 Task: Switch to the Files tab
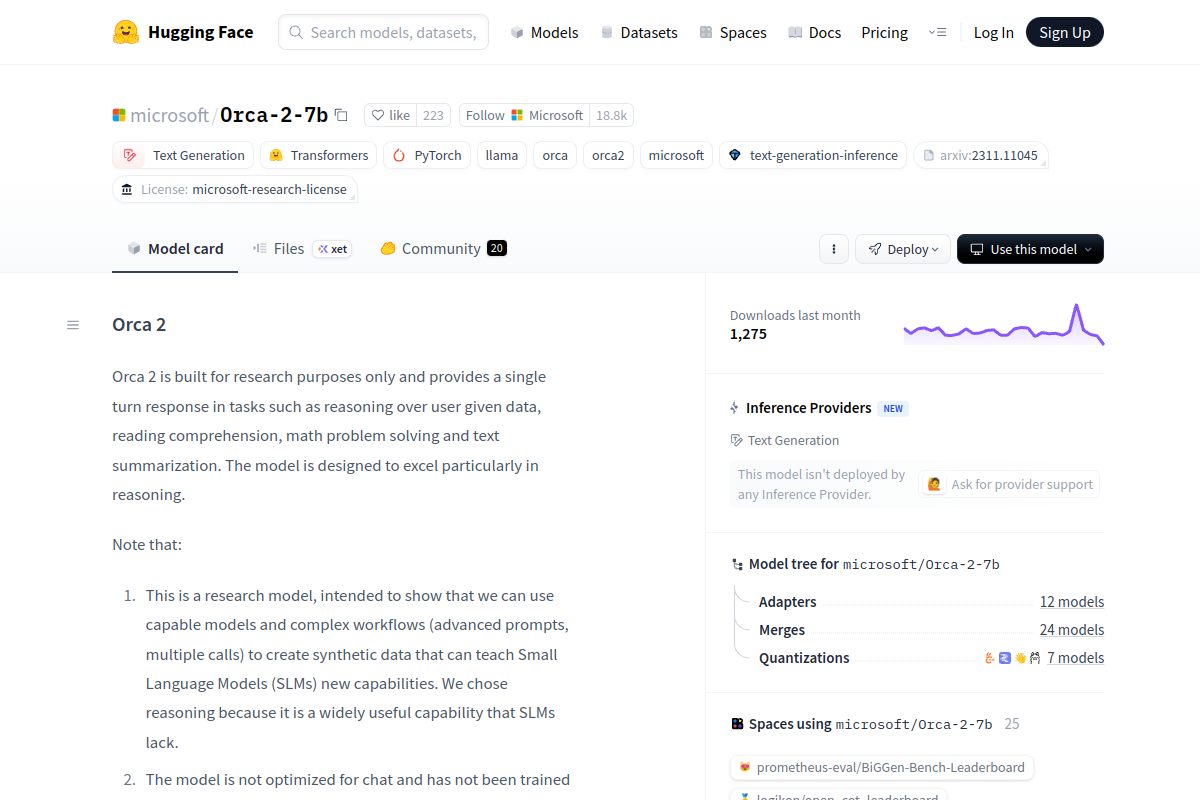(288, 249)
